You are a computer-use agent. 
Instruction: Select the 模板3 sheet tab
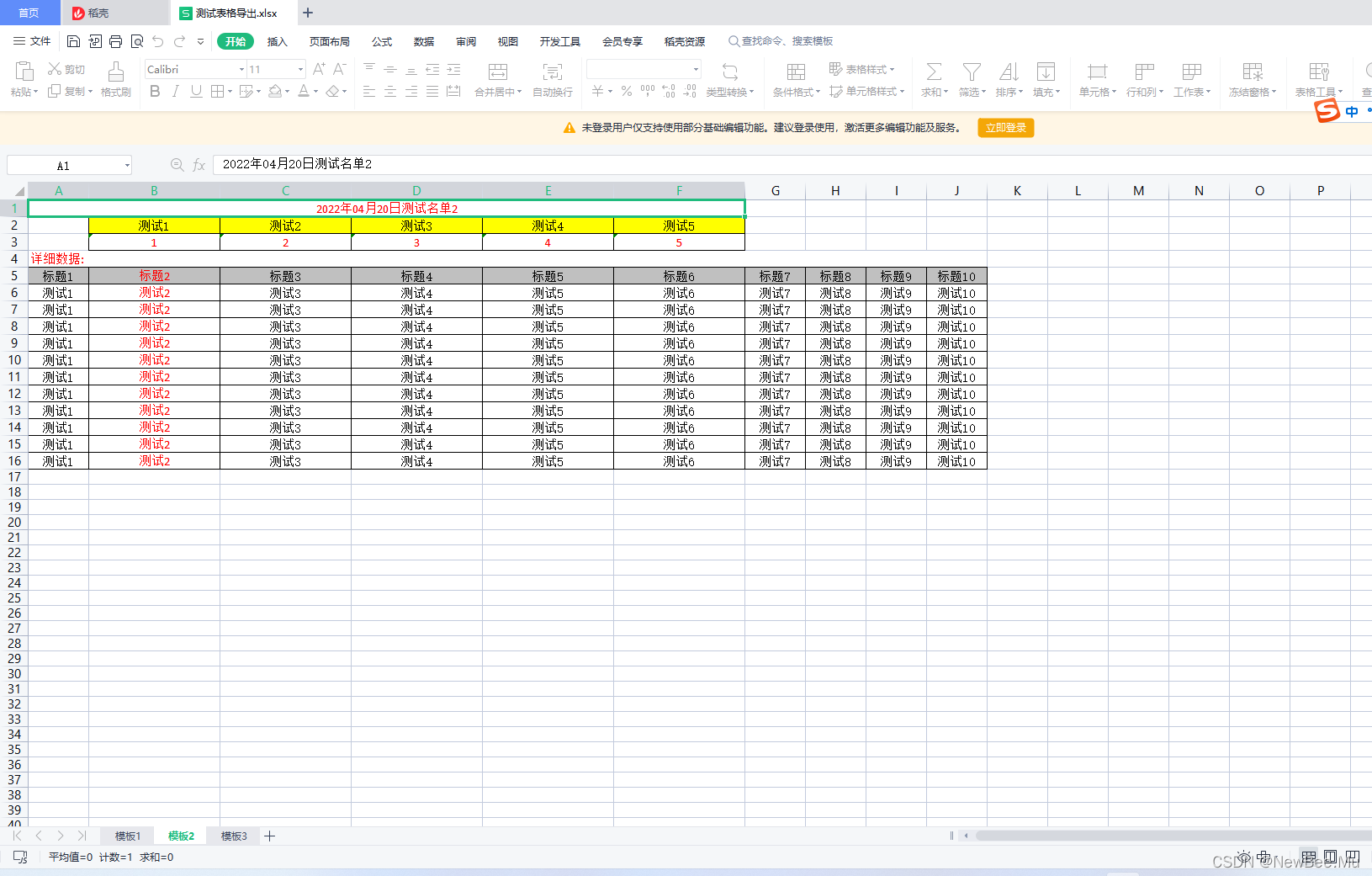234,836
